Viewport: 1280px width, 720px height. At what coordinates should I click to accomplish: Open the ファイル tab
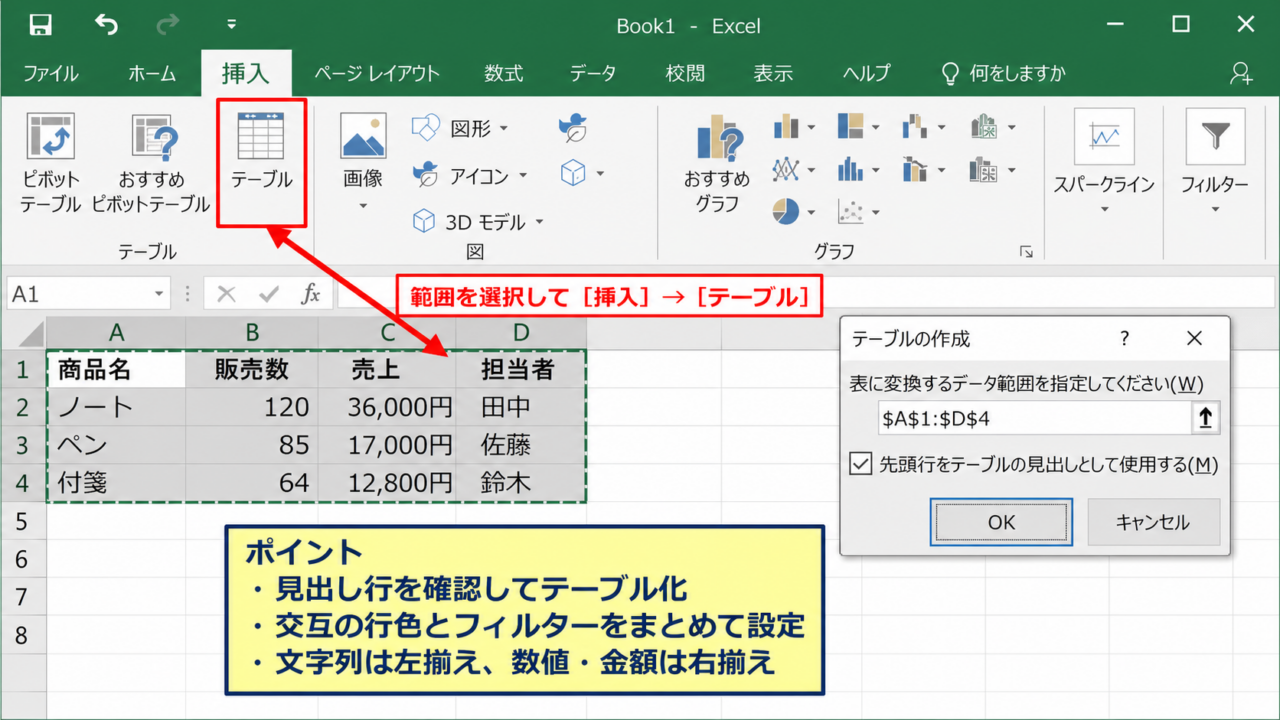[51, 73]
